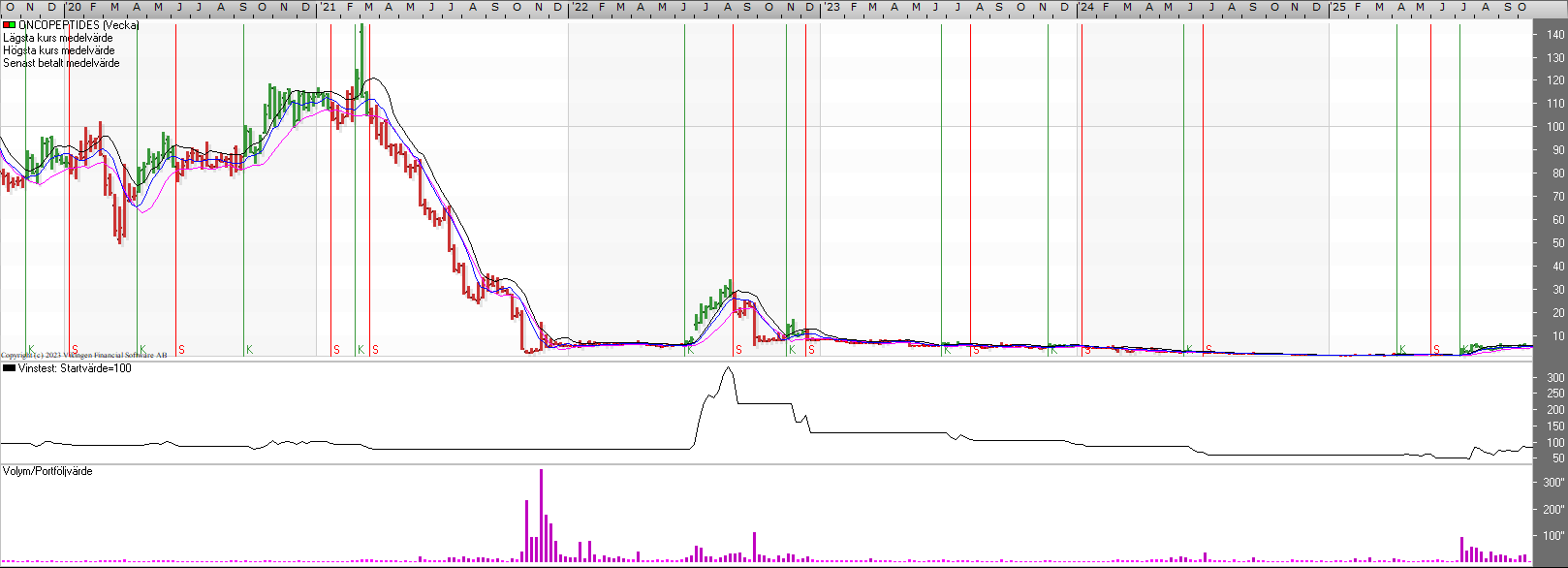1568x568 pixels.
Task: Click the red S marker in June 2025
Action: coord(1436,350)
